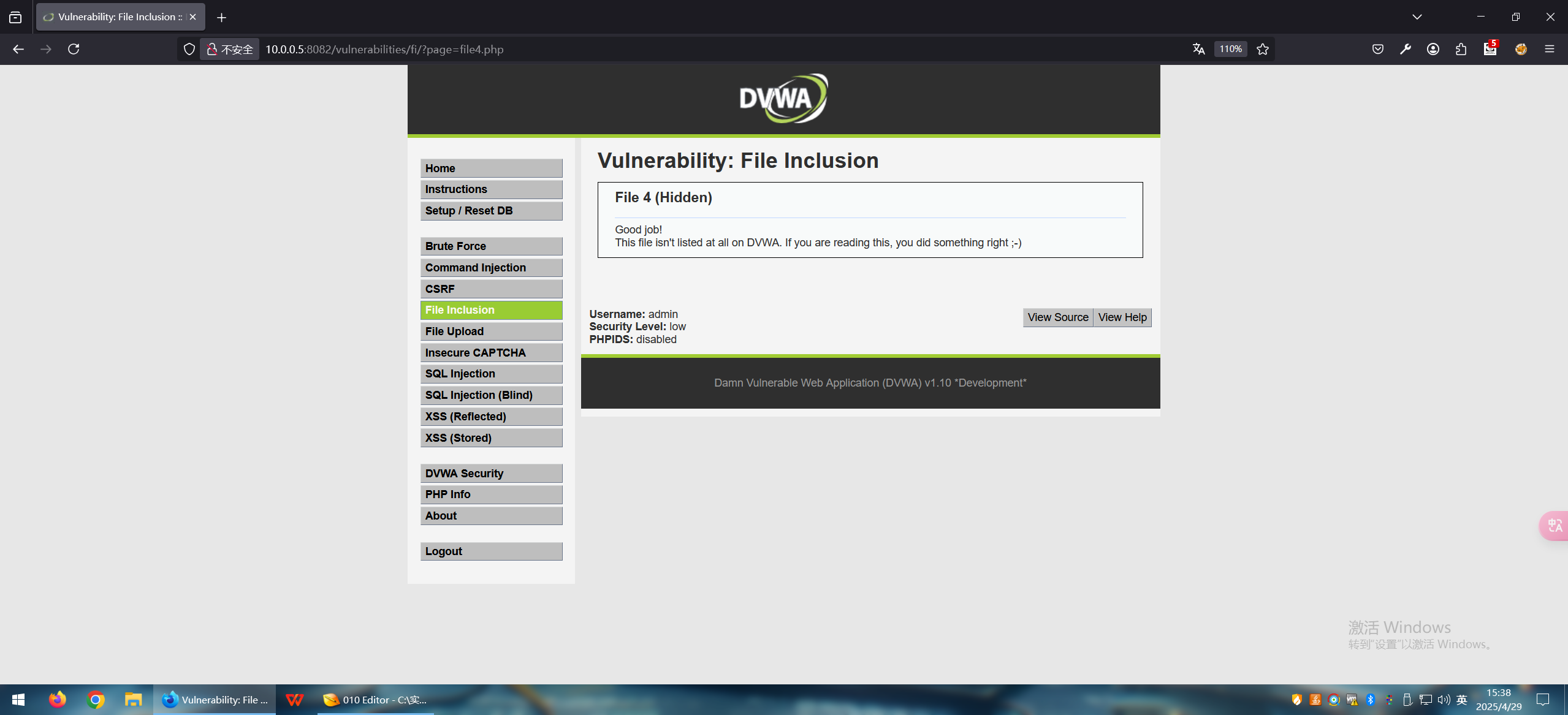Open Google Chrome from the taskbar
Screen dimensions: 1568x715
[x=96, y=700]
